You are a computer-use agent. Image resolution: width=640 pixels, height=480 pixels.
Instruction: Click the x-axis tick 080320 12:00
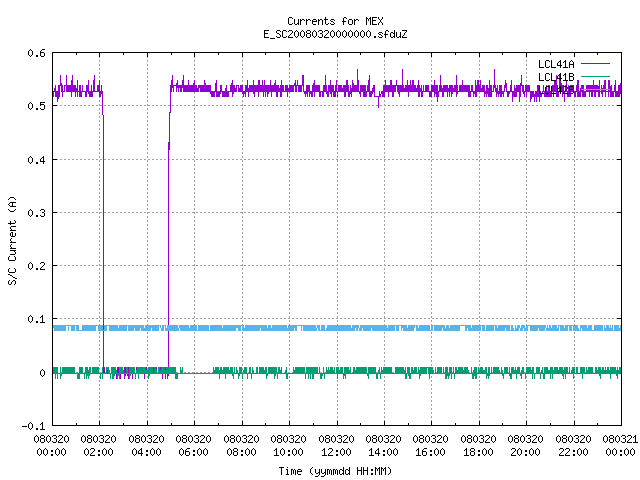[x=336, y=445]
